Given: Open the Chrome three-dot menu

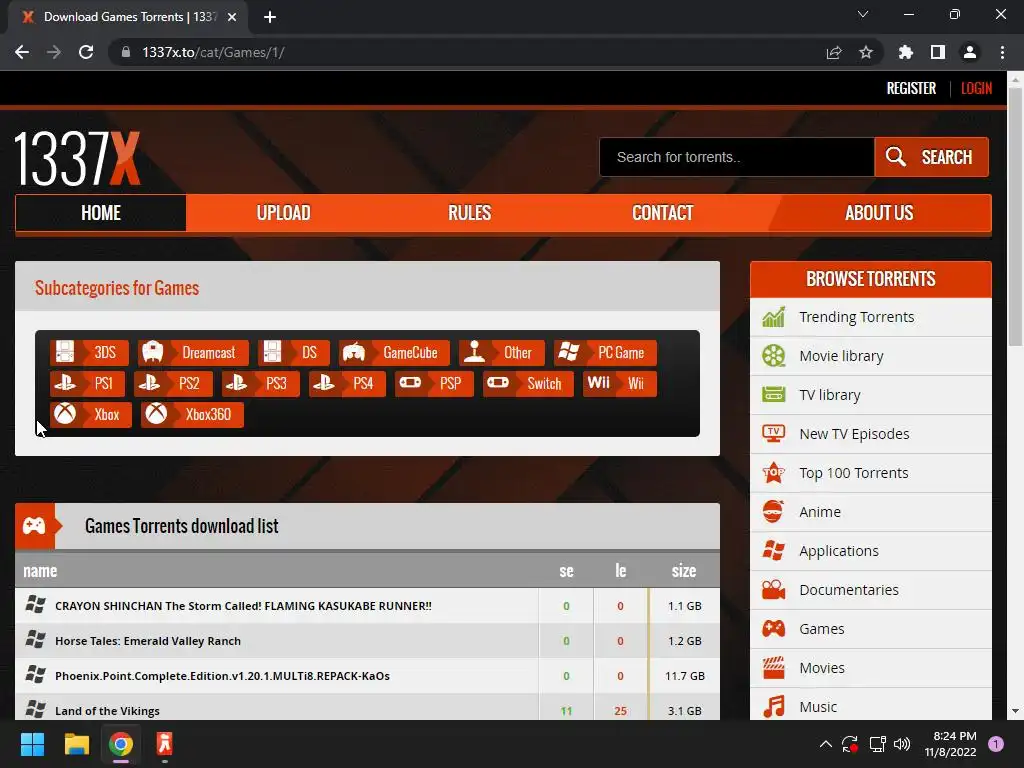Looking at the screenshot, I should click(x=1002, y=52).
